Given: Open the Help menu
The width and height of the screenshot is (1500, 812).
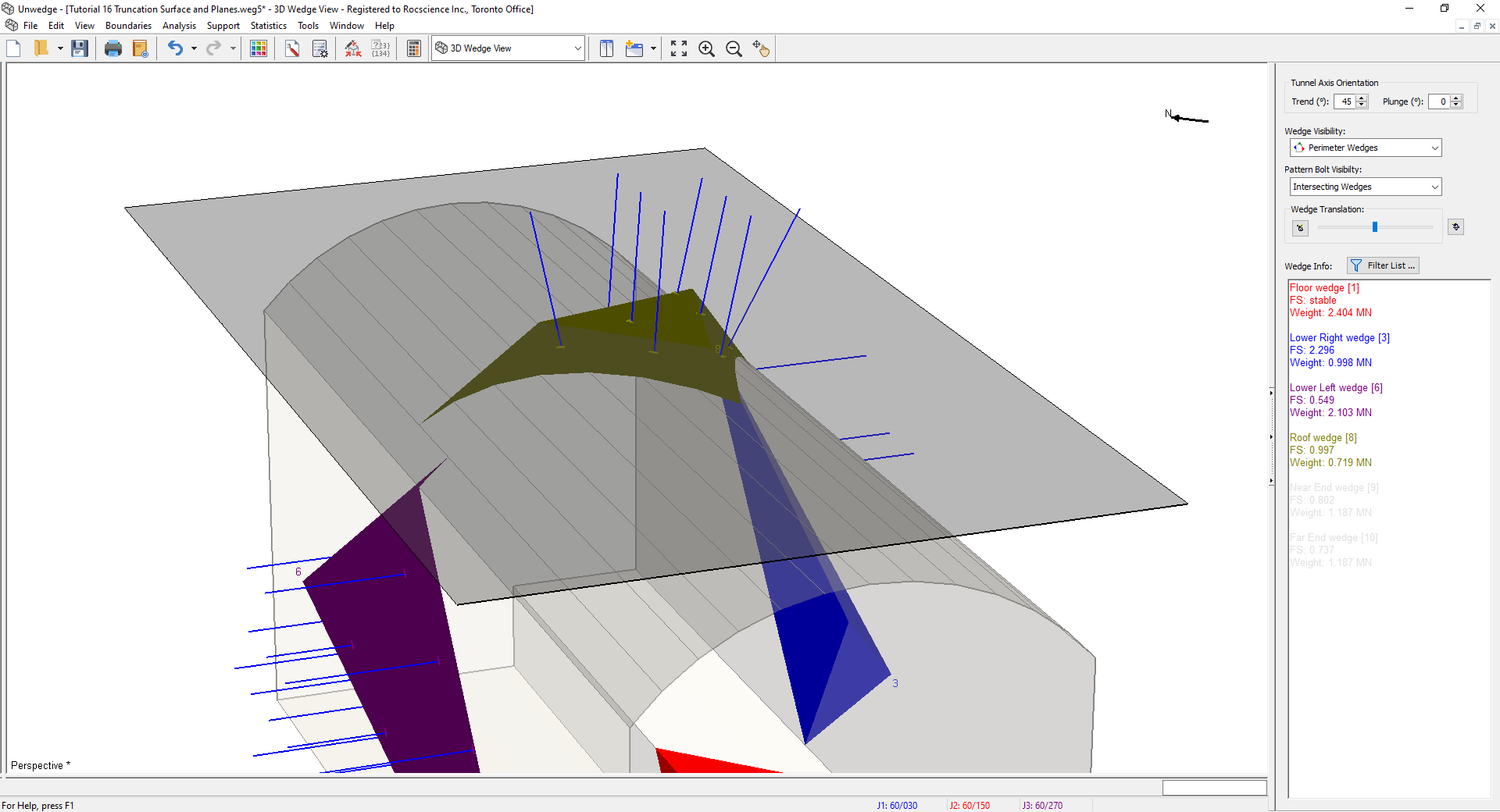Looking at the screenshot, I should point(384,26).
